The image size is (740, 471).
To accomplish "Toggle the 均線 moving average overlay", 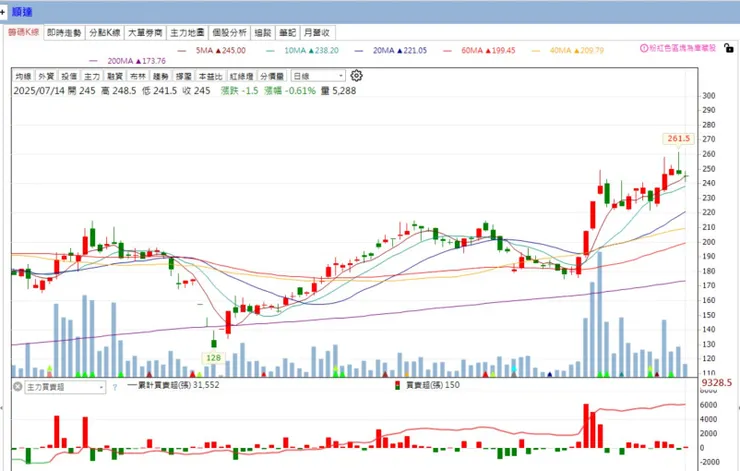I will pyautogui.click(x=23, y=76).
